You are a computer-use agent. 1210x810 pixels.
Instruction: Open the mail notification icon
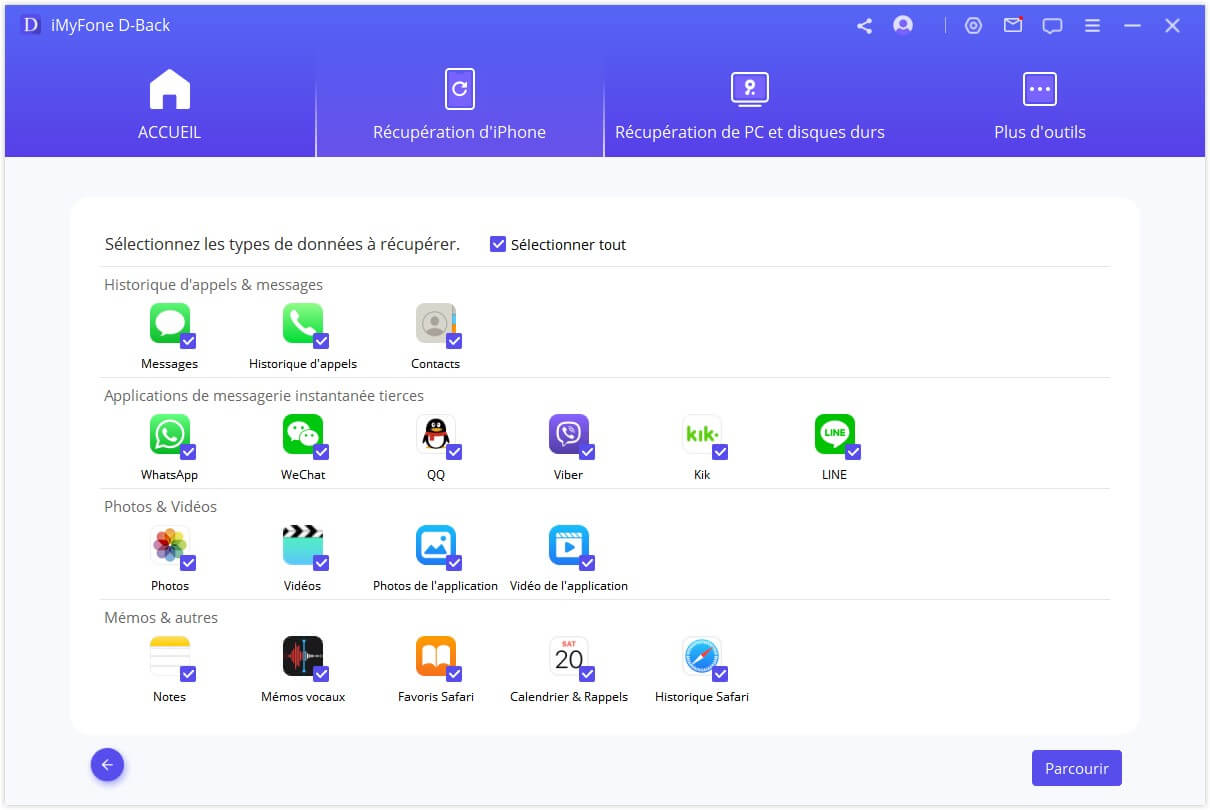pyautogui.click(x=1013, y=26)
